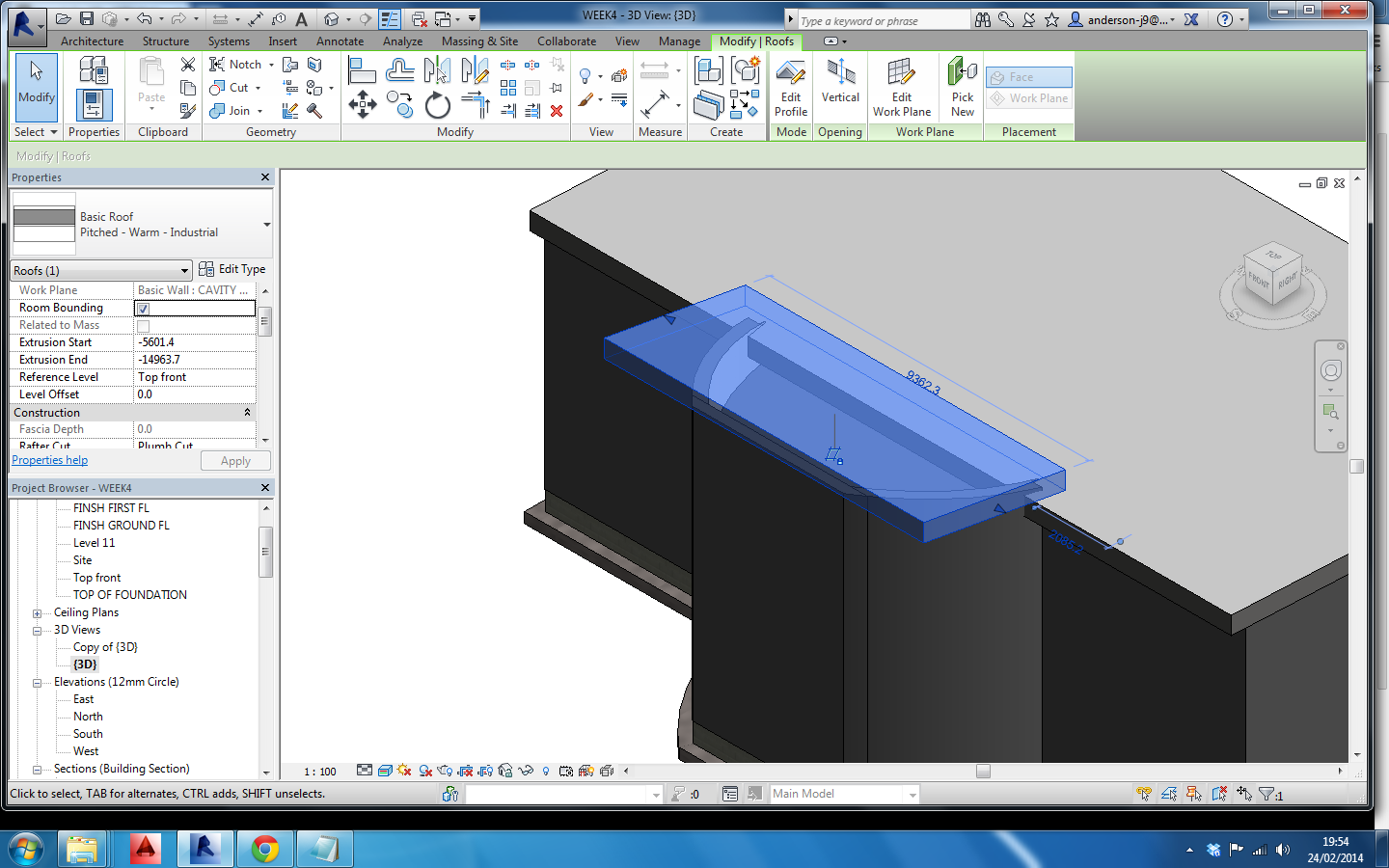Click the red Delete X icon
Image resolution: width=1389 pixels, height=868 pixels.
point(557,111)
